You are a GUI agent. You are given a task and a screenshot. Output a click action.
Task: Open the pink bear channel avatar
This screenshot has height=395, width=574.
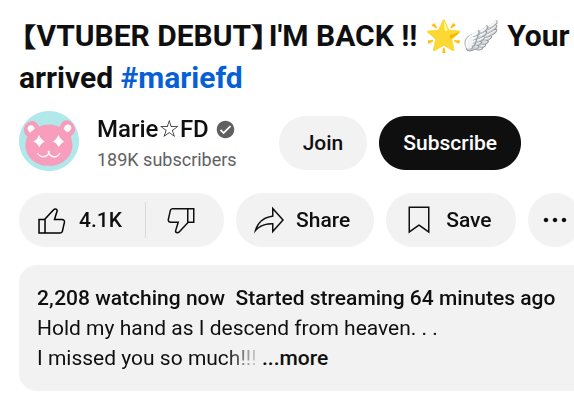tap(49, 141)
